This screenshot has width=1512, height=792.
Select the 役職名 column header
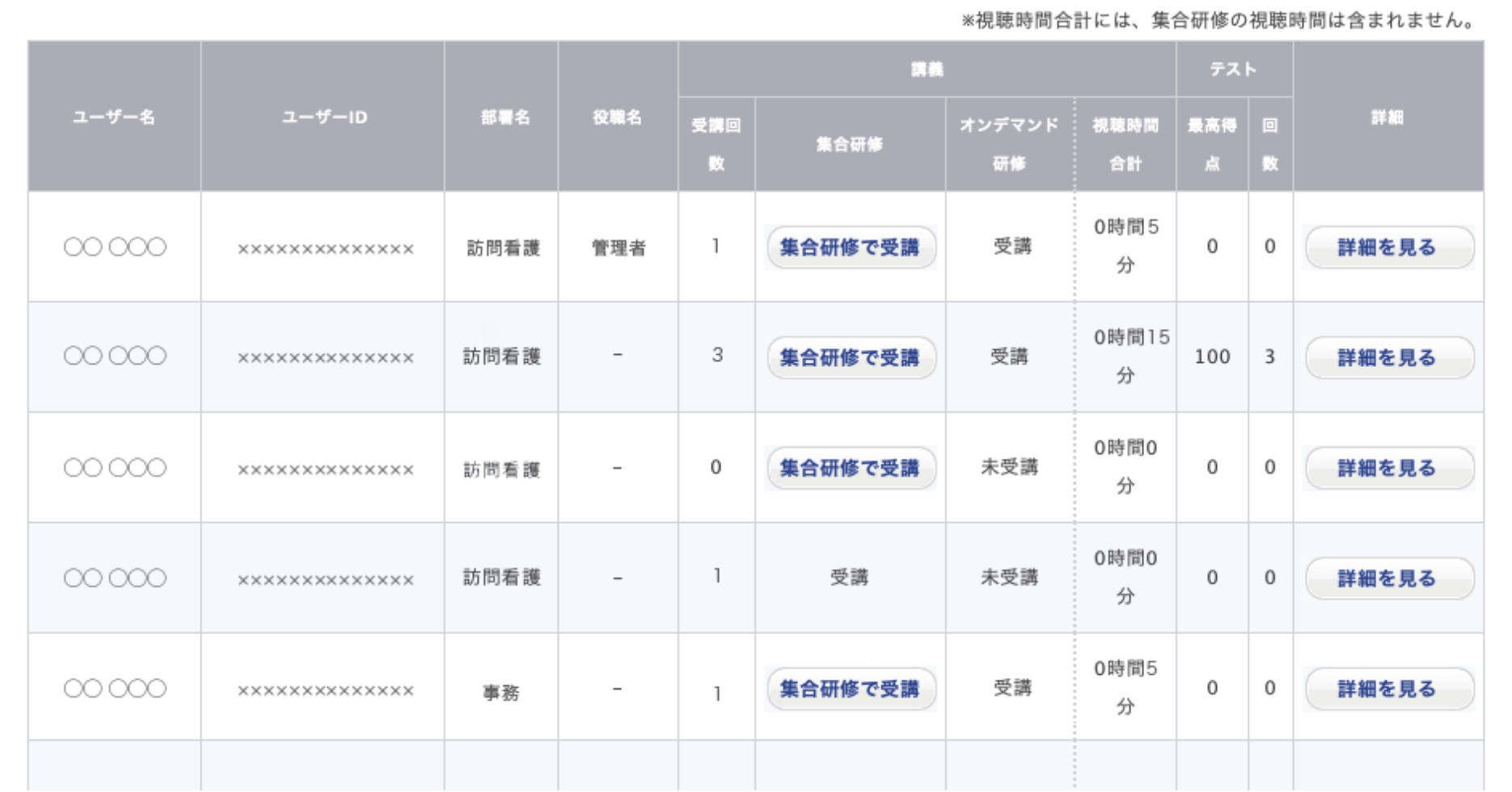click(x=617, y=117)
